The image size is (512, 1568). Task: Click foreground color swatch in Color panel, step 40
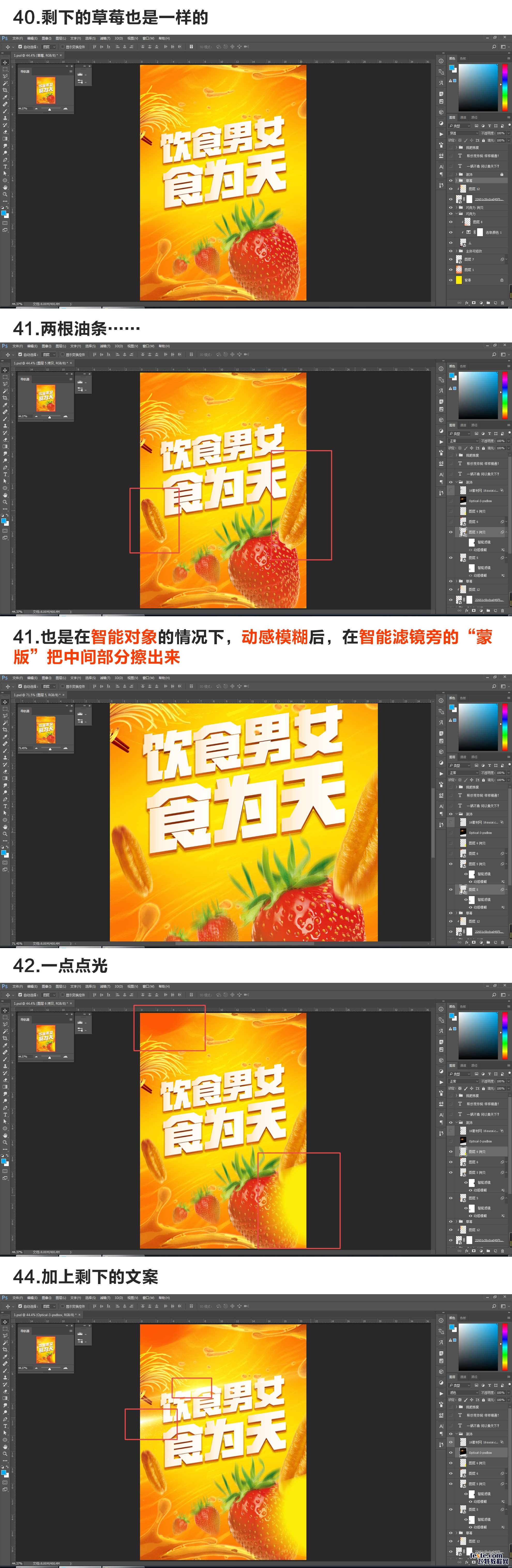[452, 68]
